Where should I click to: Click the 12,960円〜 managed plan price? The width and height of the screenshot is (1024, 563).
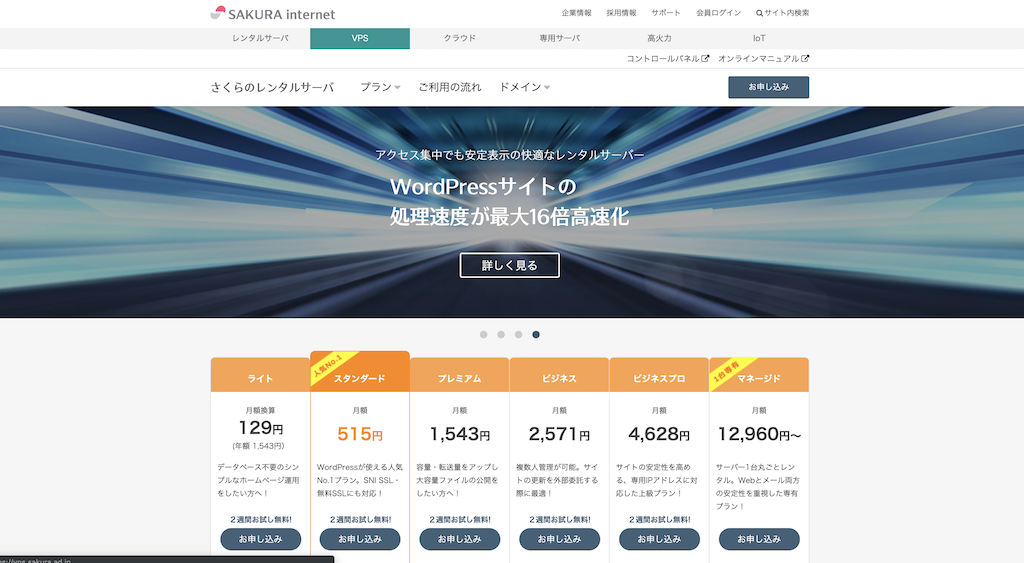point(759,434)
